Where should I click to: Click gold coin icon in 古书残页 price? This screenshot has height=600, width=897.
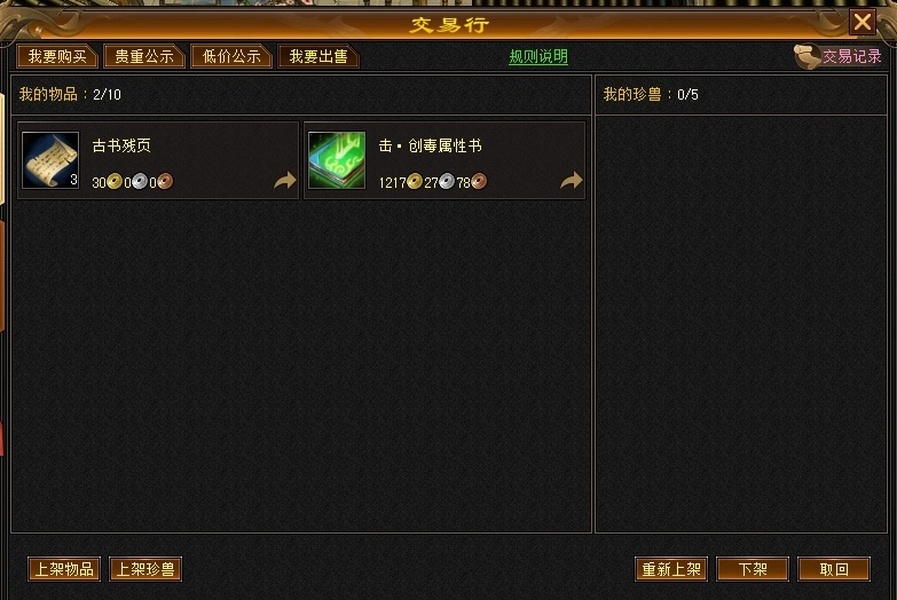(x=114, y=182)
